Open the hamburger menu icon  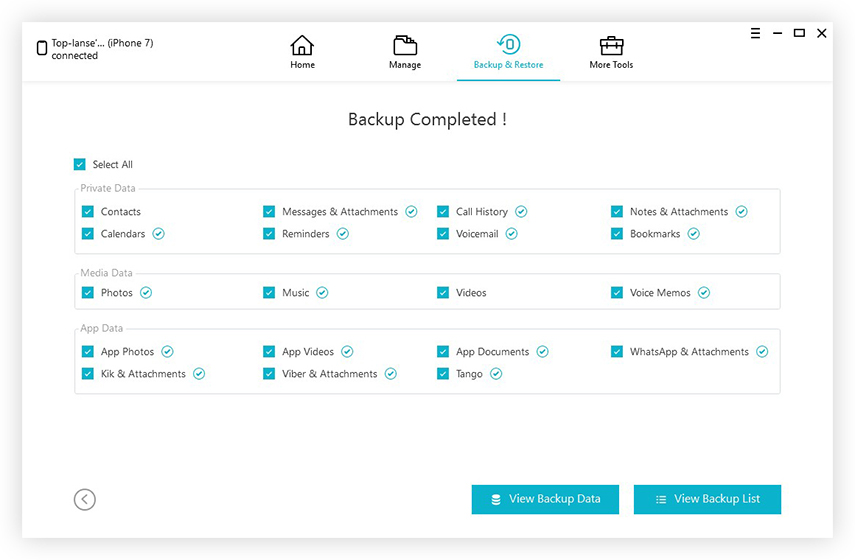[x=755, y=33]
